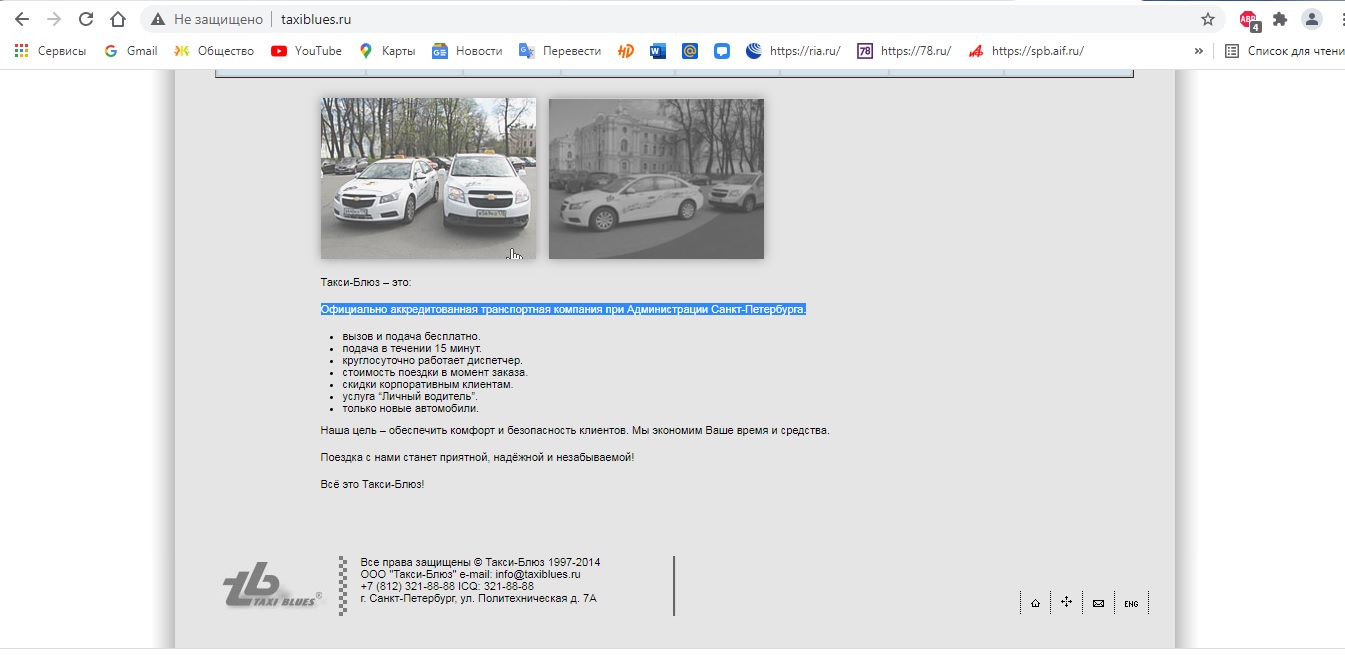1345x655 pixels.
Task: Click the browser Back arrow
Action: (21, 19)
